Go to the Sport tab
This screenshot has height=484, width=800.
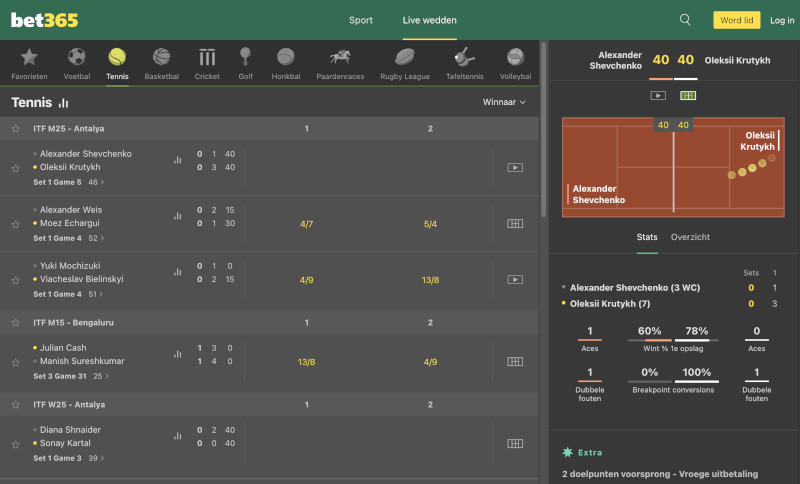click(x=361, y=20)
